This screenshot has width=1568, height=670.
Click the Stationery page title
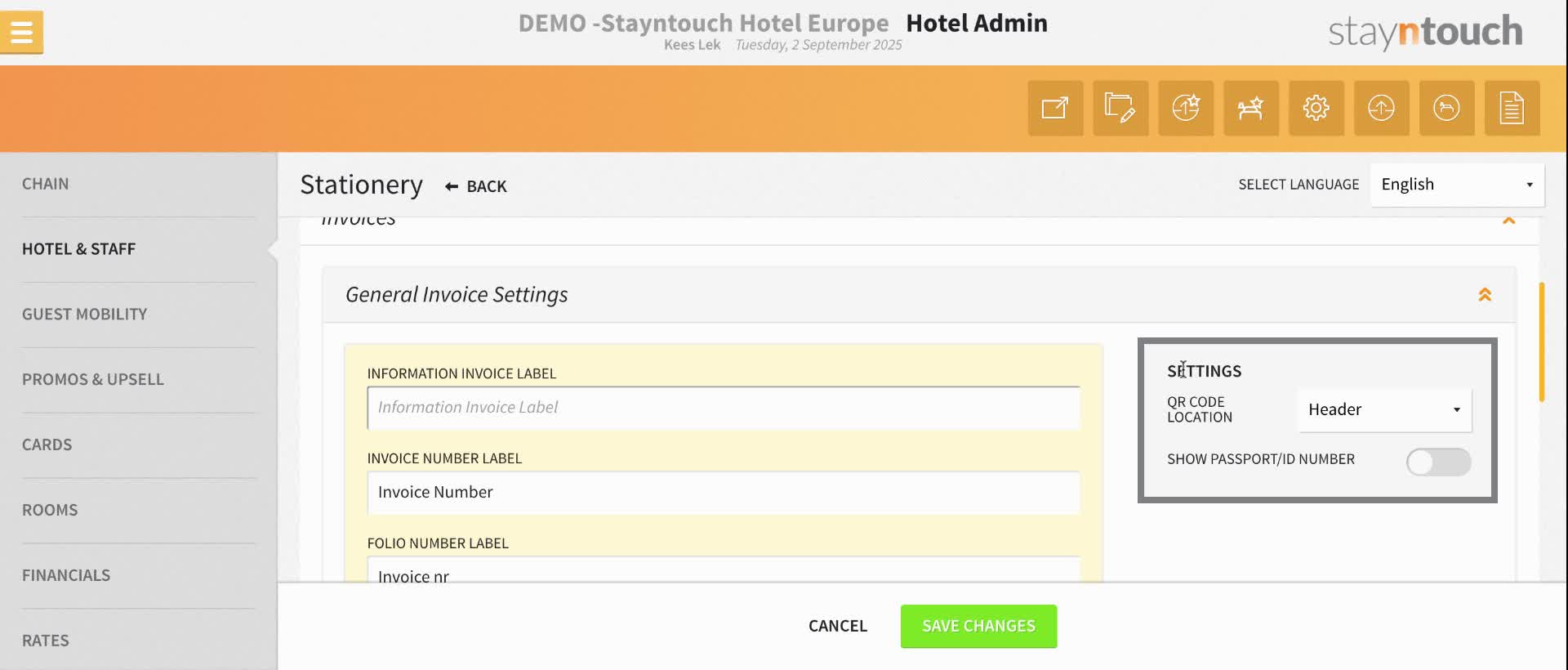pos(362,185)
